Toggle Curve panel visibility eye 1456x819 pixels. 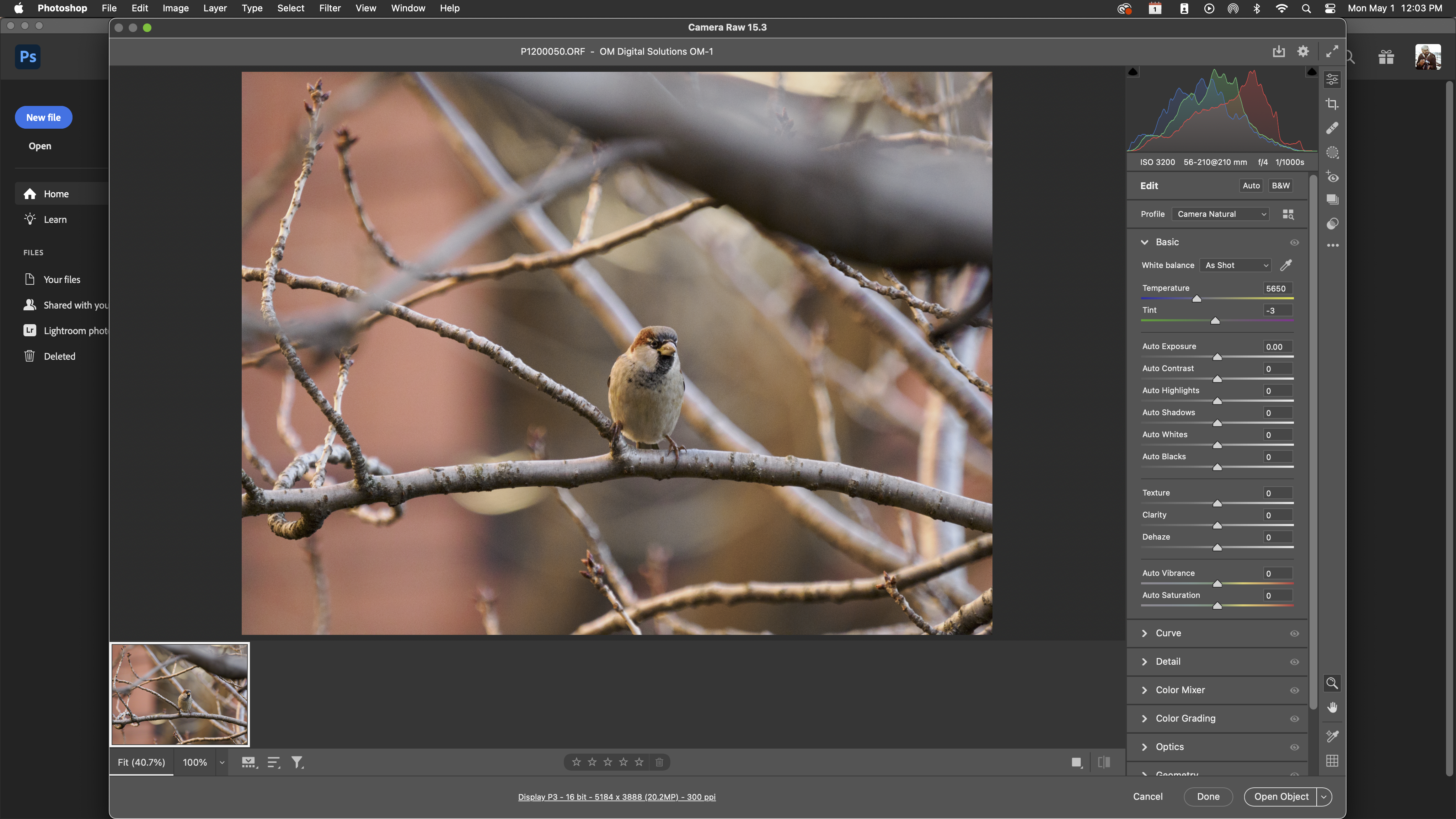(x=1294, y=633)
